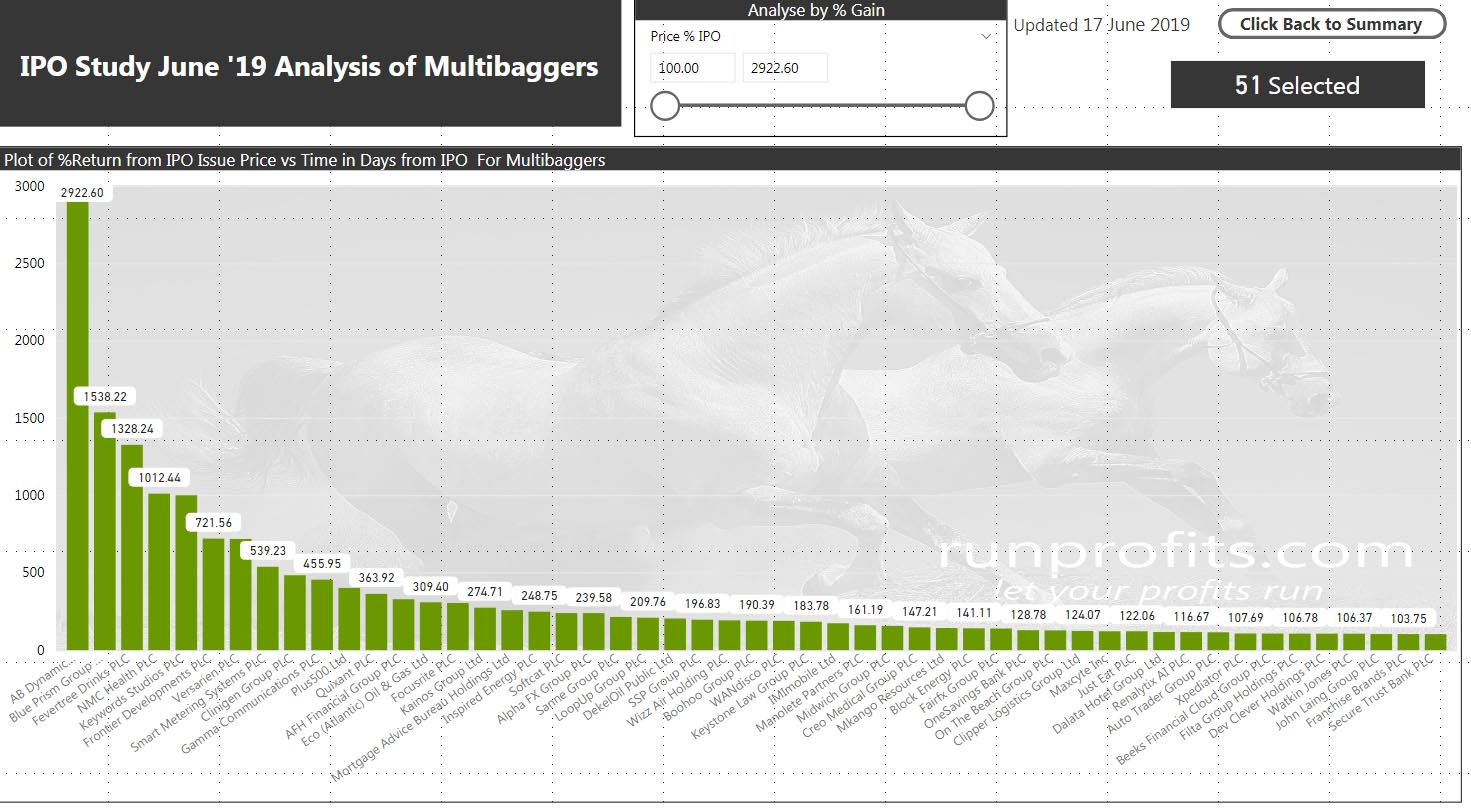The height and width of the screenshot is (810, 1471).
Task: Click the minimum value field showing 100.00
Action: pyautogui.click(x=692, y=68)
